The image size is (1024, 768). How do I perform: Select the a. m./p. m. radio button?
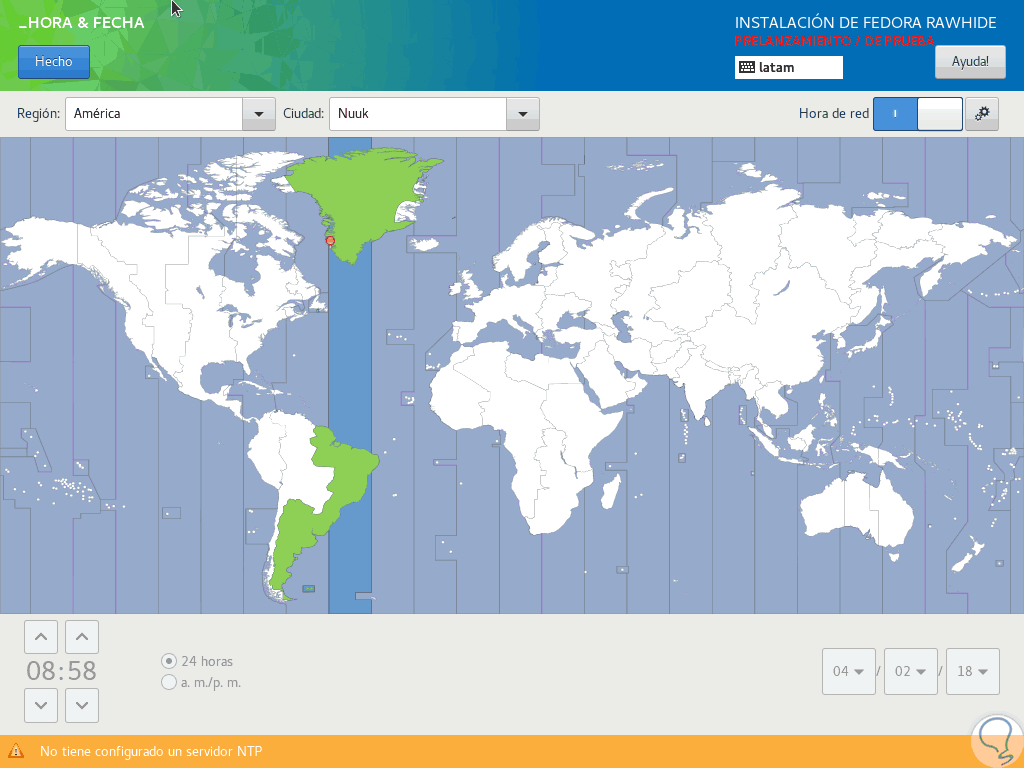tap(168, 682)
